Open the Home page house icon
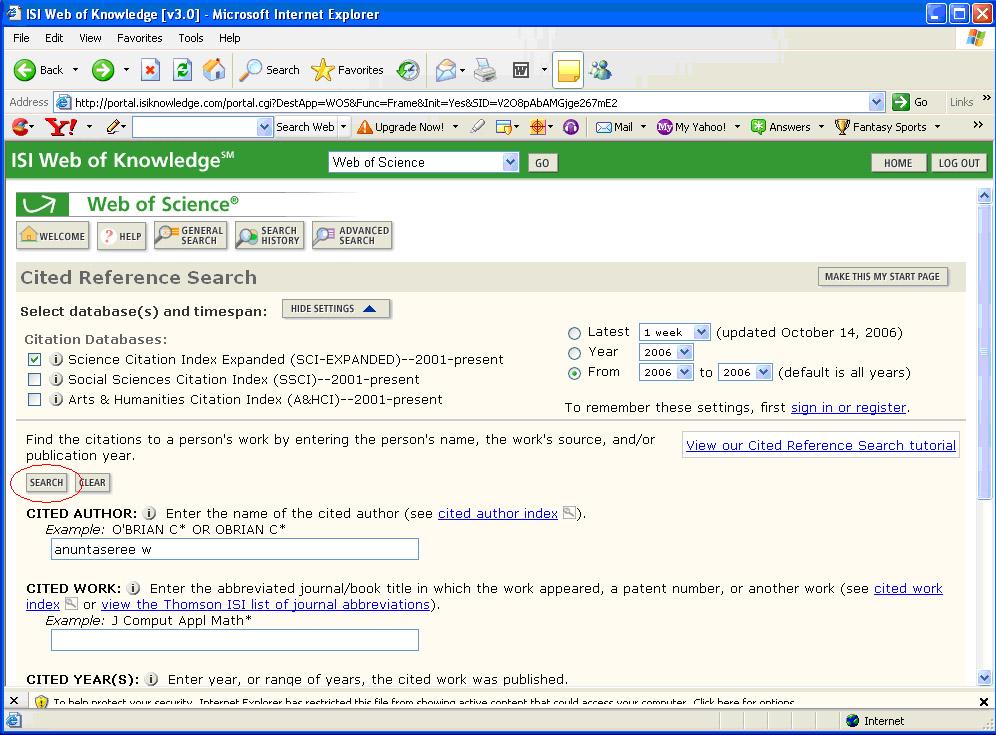 tap(214, 70)
